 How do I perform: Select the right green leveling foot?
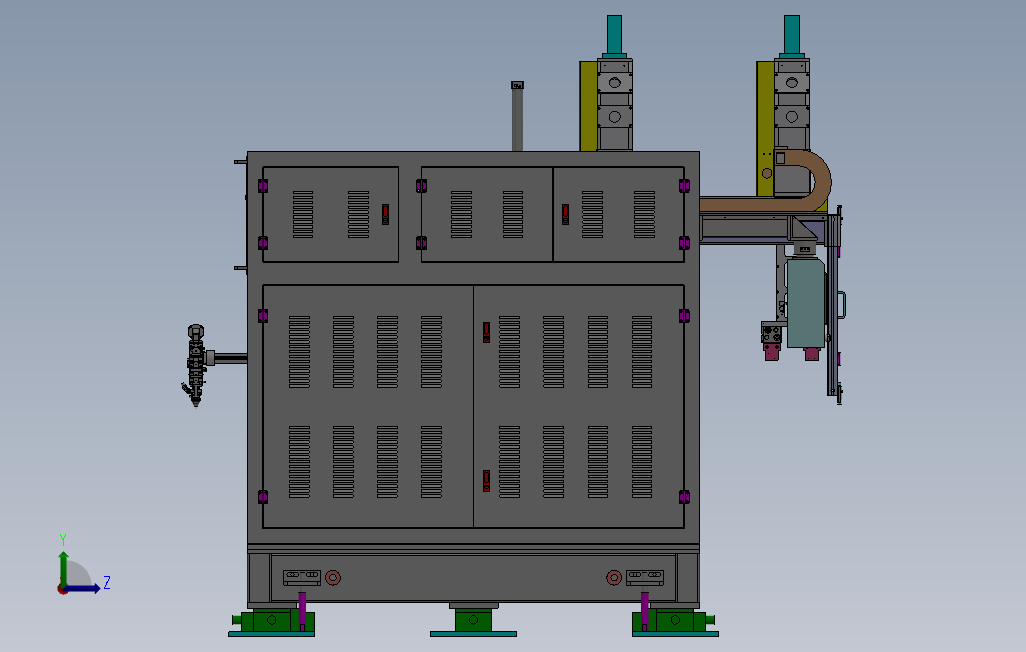674,619
